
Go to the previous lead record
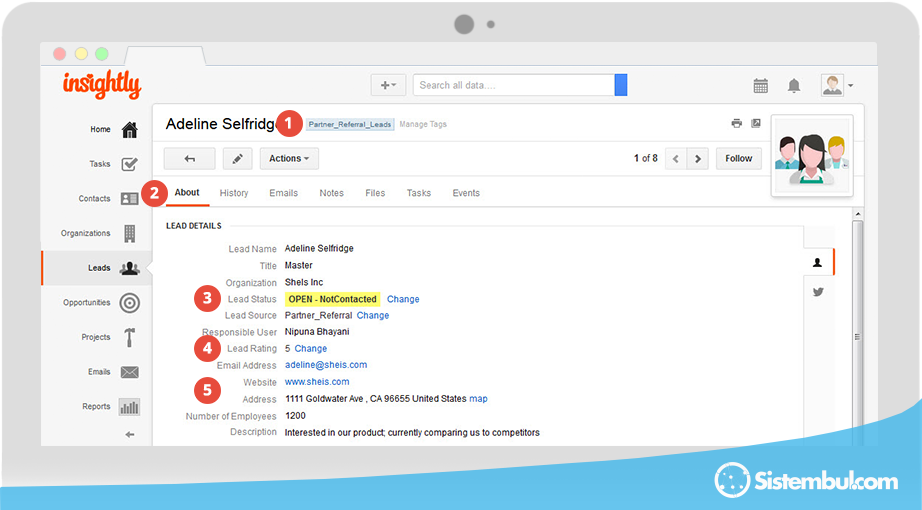point(676,159)
